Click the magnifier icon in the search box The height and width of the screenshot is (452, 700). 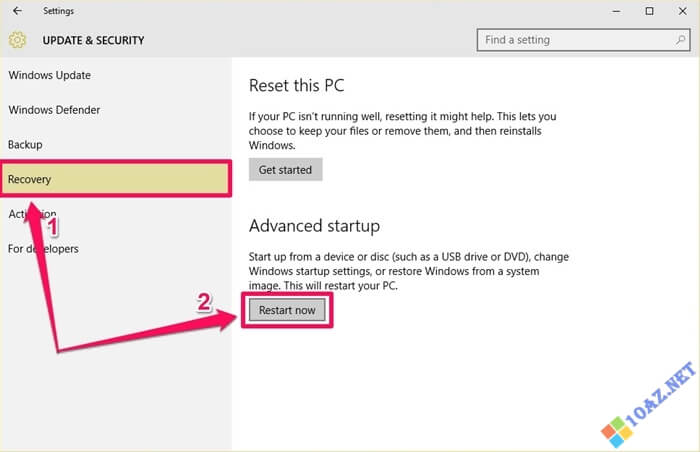(x=675, y=40)
